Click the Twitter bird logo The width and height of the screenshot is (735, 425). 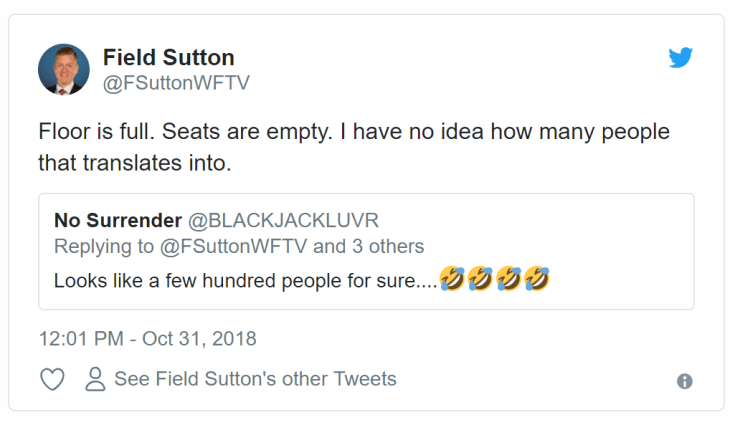pyautogui.click(x=680, y=58)
